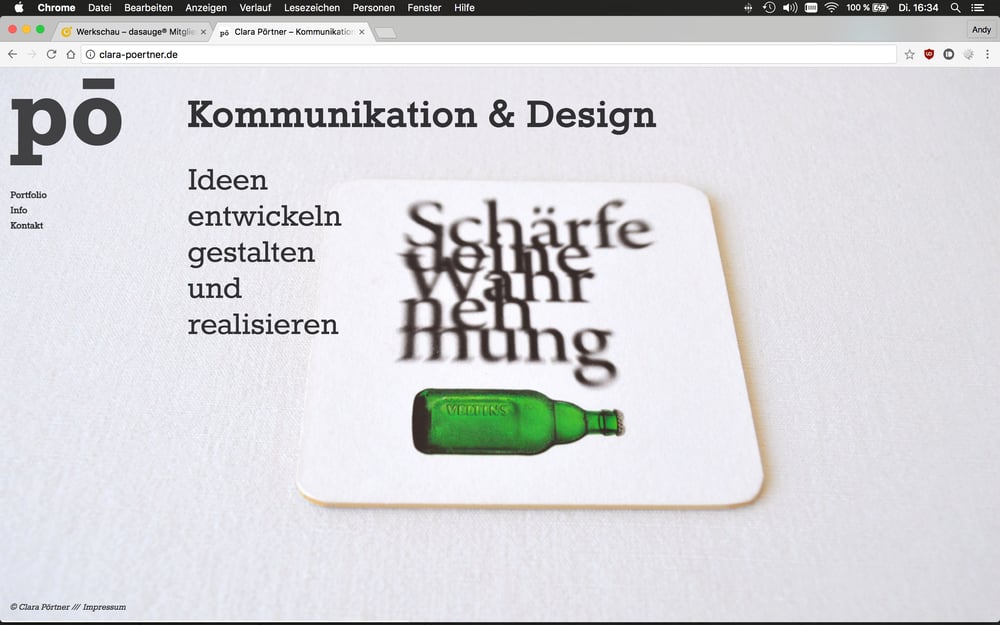Open the Fenster menu
The height and width of the screenshot is (625, 1000).
pyautogui.click(x=424, y=8)
